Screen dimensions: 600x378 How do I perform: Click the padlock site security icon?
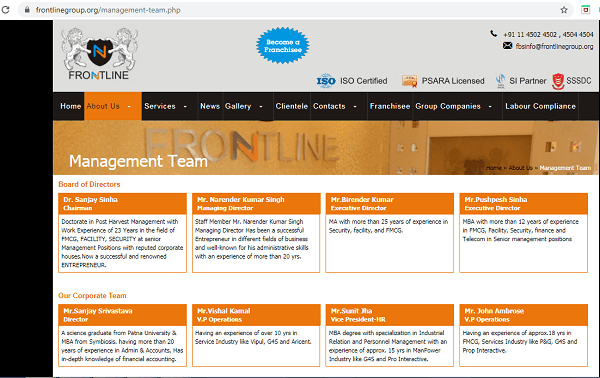[x=27, y=10]
